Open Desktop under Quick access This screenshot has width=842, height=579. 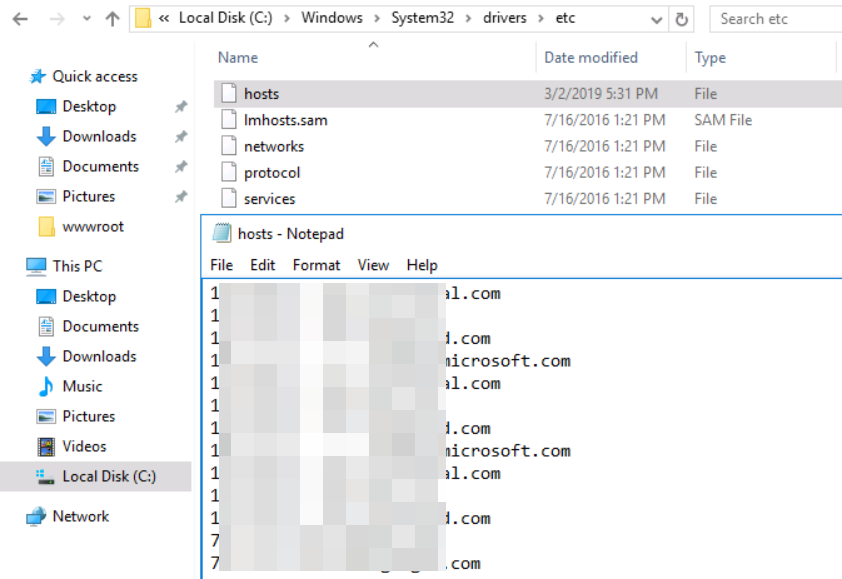click(x=89, y=106)
